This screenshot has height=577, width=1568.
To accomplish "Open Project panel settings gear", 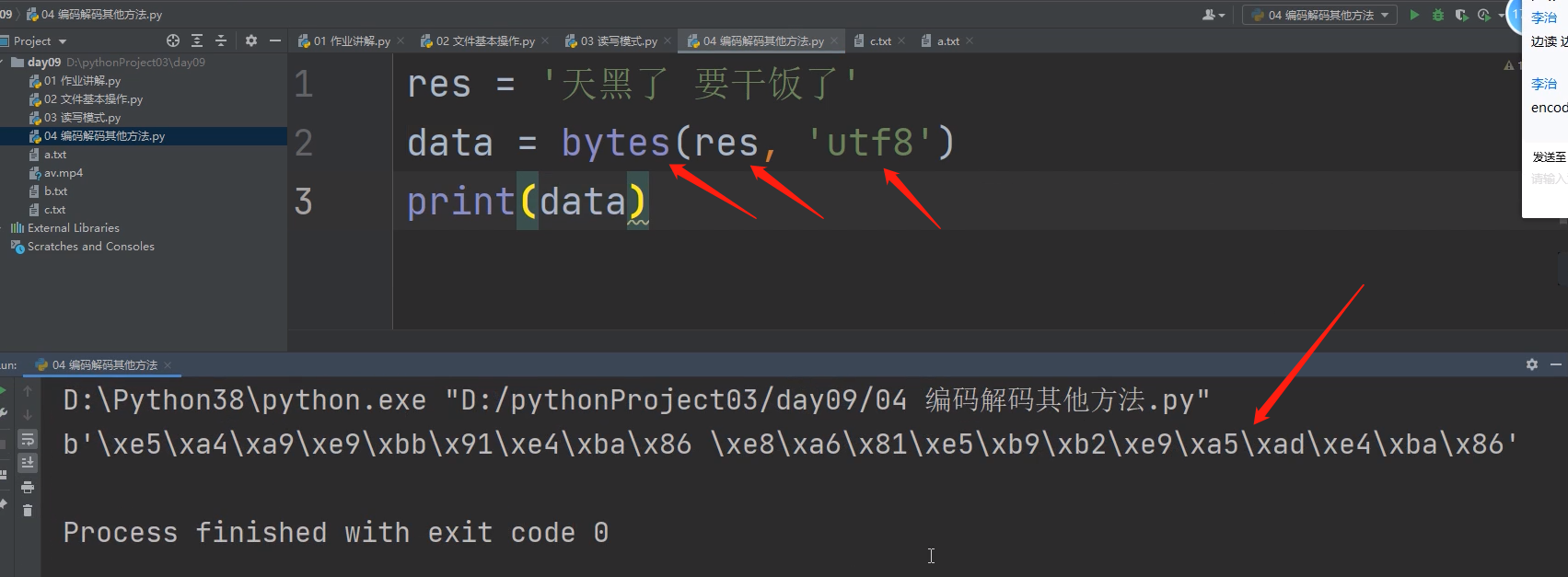I will pyautogui.click(x=251, y=40).
